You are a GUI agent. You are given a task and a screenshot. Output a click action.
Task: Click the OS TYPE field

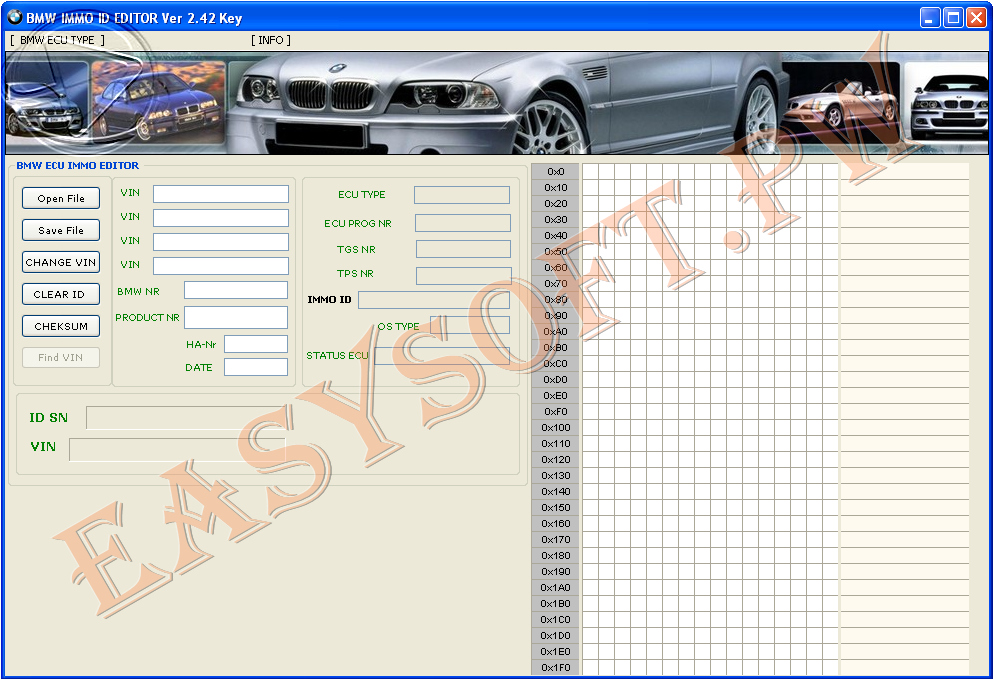pos(470,325)
